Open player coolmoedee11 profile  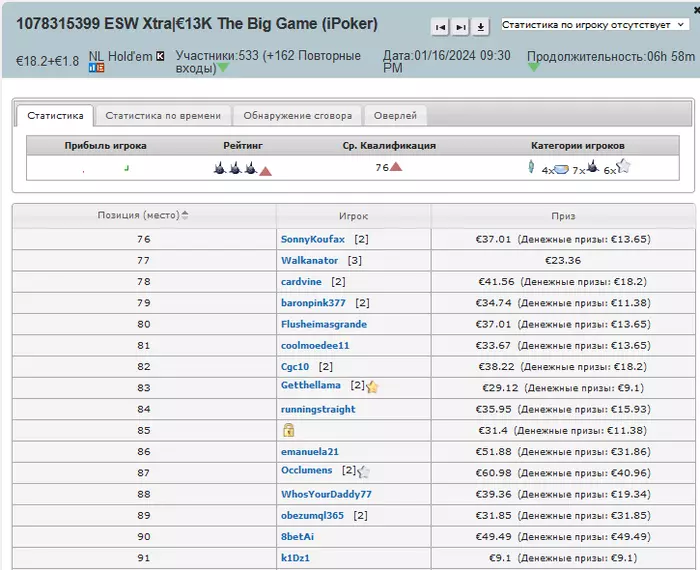coord(315,345)
